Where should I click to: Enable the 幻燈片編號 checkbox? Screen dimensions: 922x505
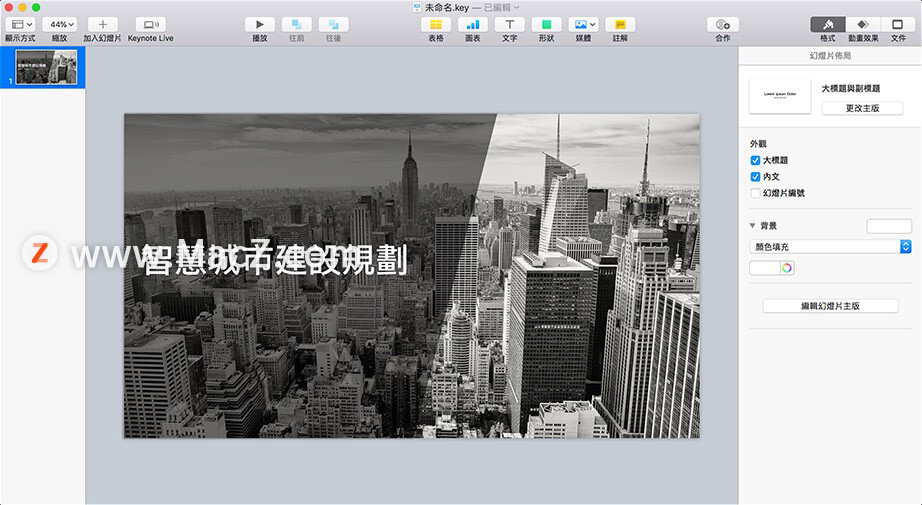[x=756, y=193]
